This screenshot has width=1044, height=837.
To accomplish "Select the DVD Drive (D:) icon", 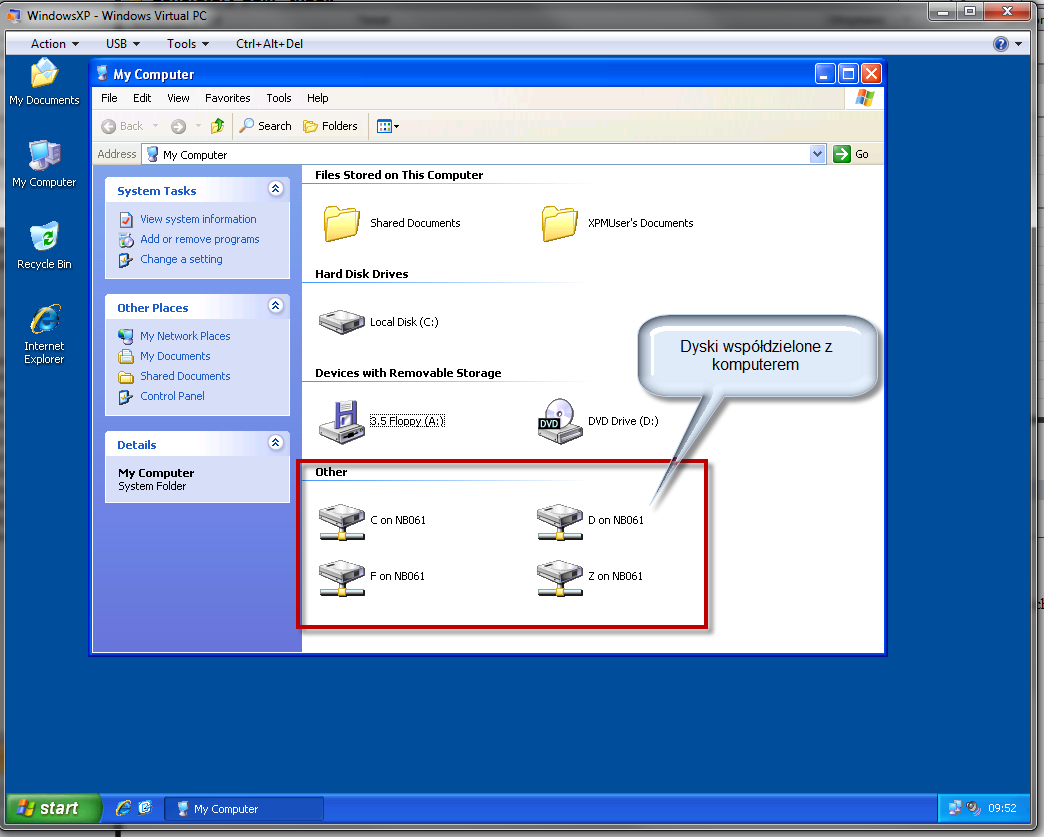I will pyautogui.click(x=559, y=421).
